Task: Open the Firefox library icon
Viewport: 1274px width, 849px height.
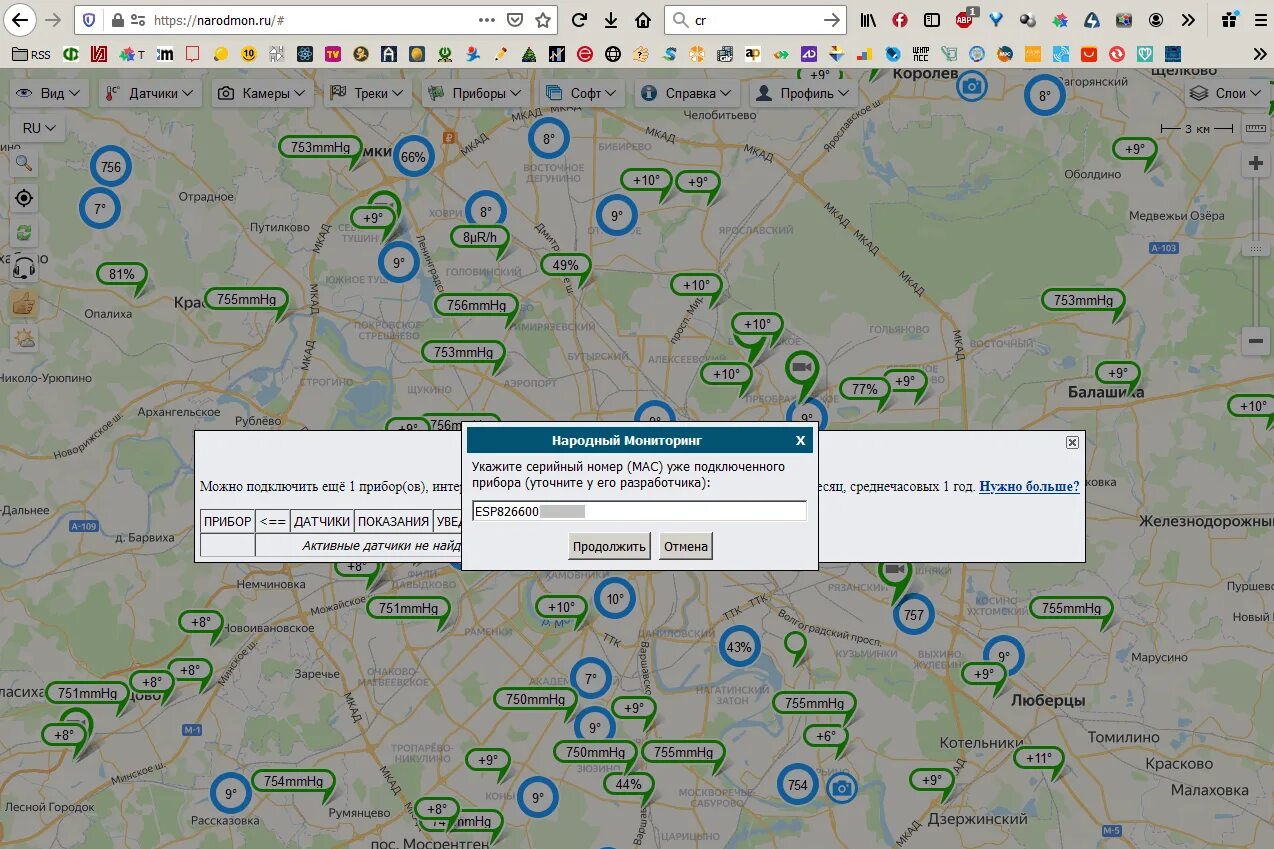Action: [x=869, y=20]
